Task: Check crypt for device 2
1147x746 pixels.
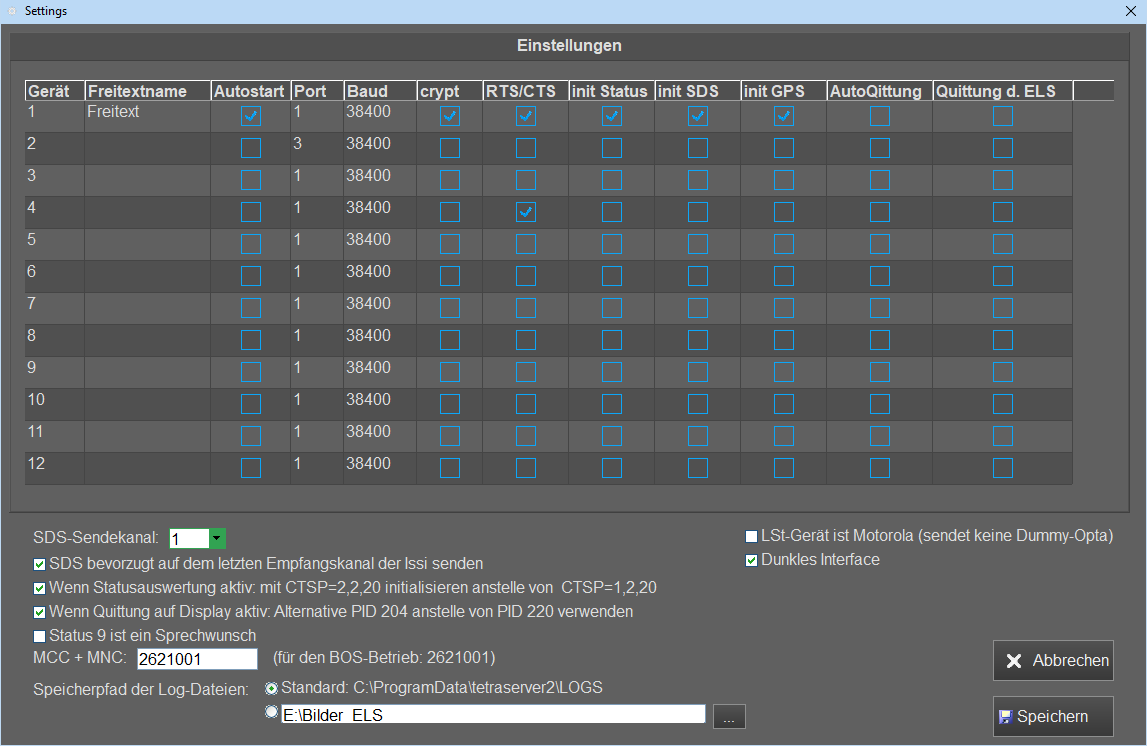Action: [x=450, y=148]
